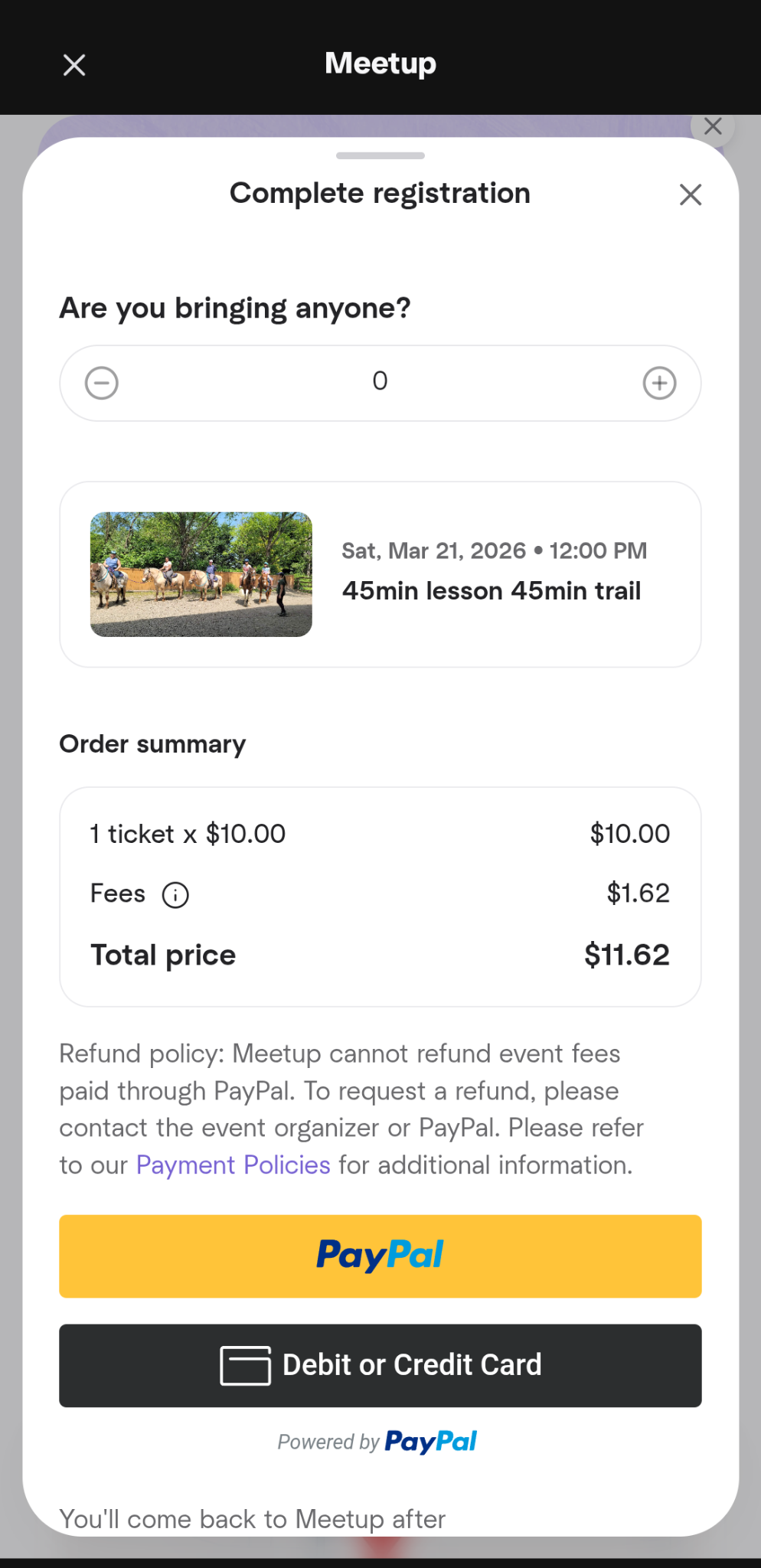The height and width of the screenshot is (1568, 761).
Task: Tap the Meetup title in header
Action: point(380,64)
